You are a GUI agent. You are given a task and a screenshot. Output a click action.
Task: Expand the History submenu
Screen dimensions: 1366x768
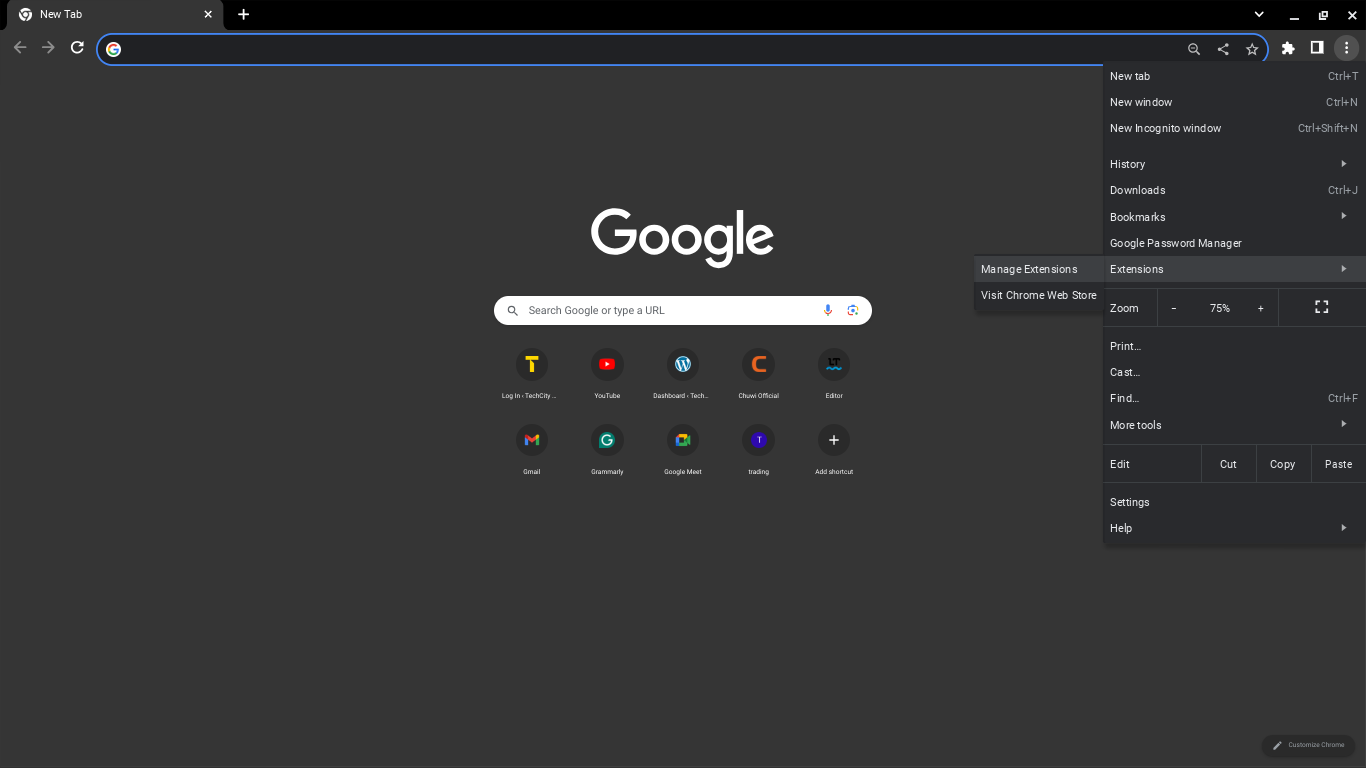click(1234, 164)
